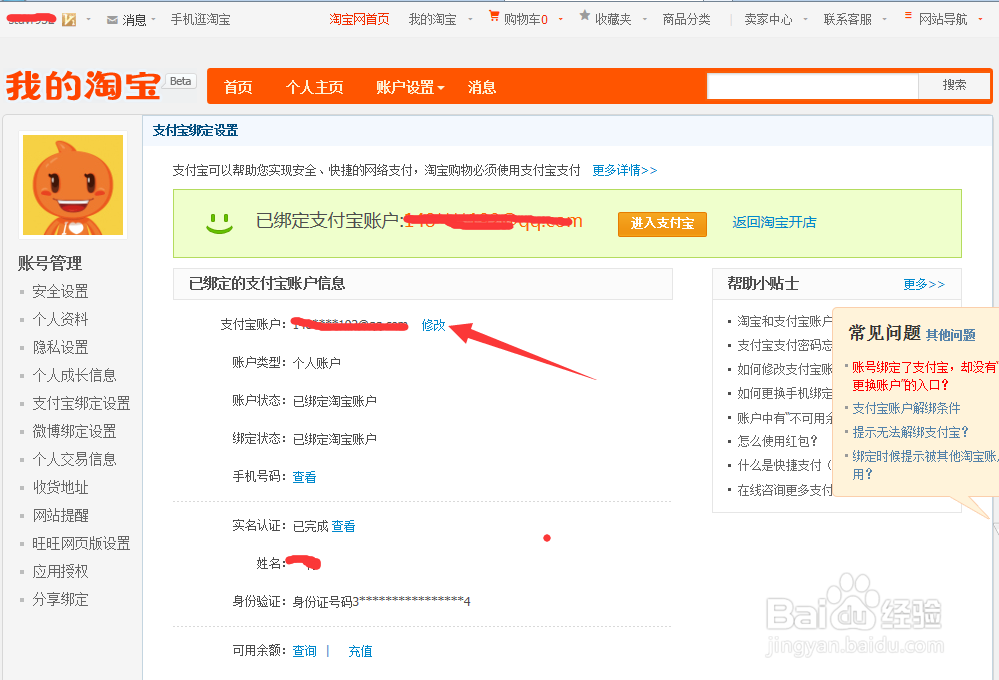Click 查看 next to 手机号码
The width and height of the screenshot is (999, 680).
pos(304,477)
